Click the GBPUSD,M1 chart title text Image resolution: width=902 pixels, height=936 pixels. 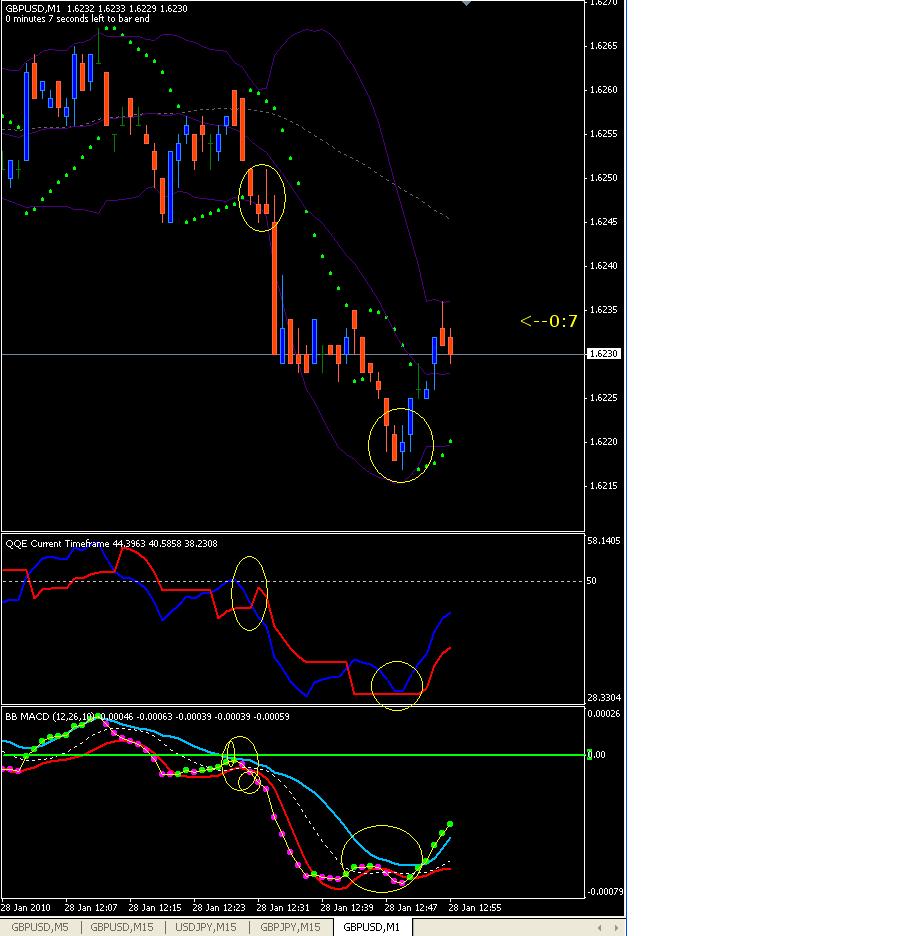click(33, 9)
